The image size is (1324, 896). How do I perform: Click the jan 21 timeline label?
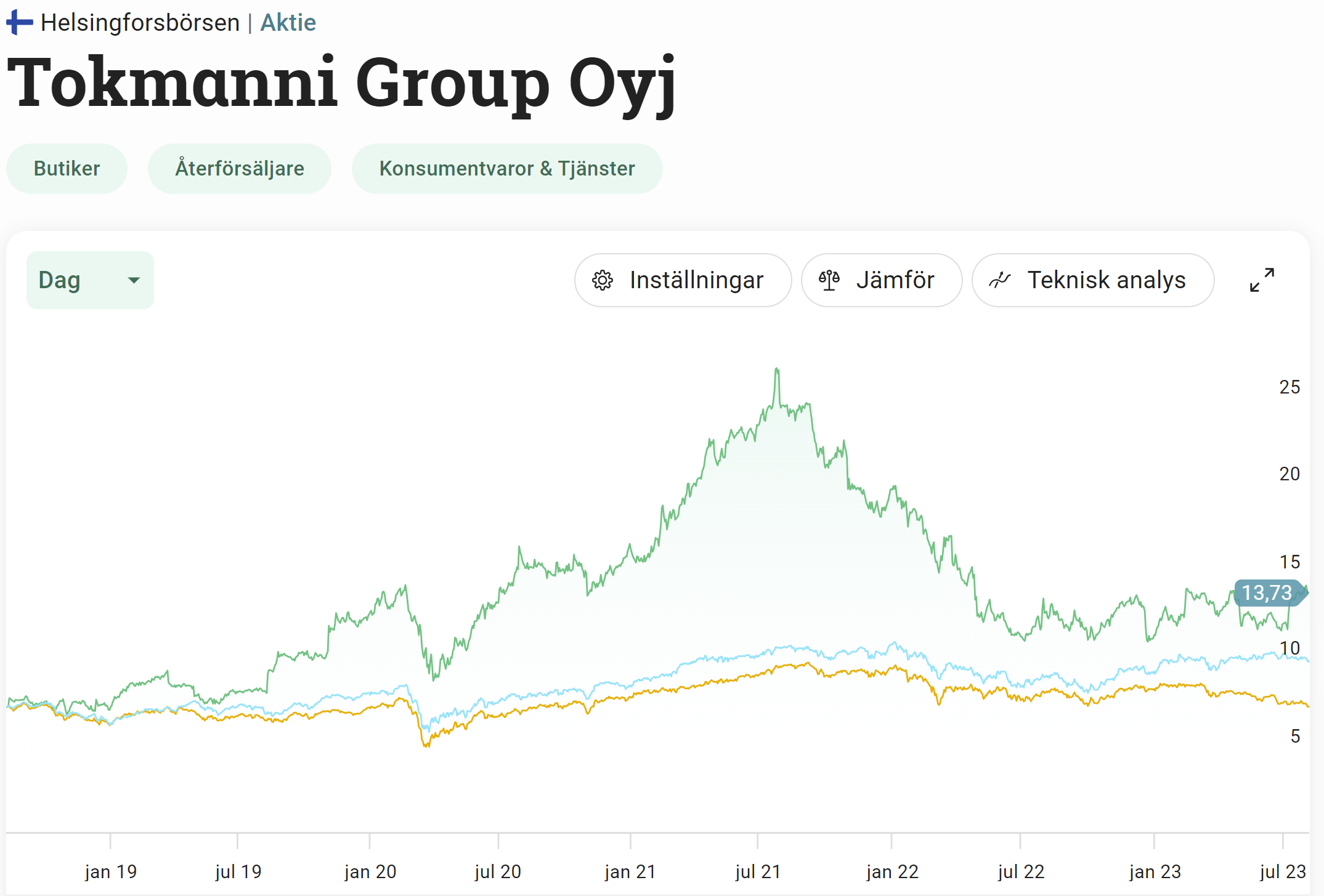630,871
